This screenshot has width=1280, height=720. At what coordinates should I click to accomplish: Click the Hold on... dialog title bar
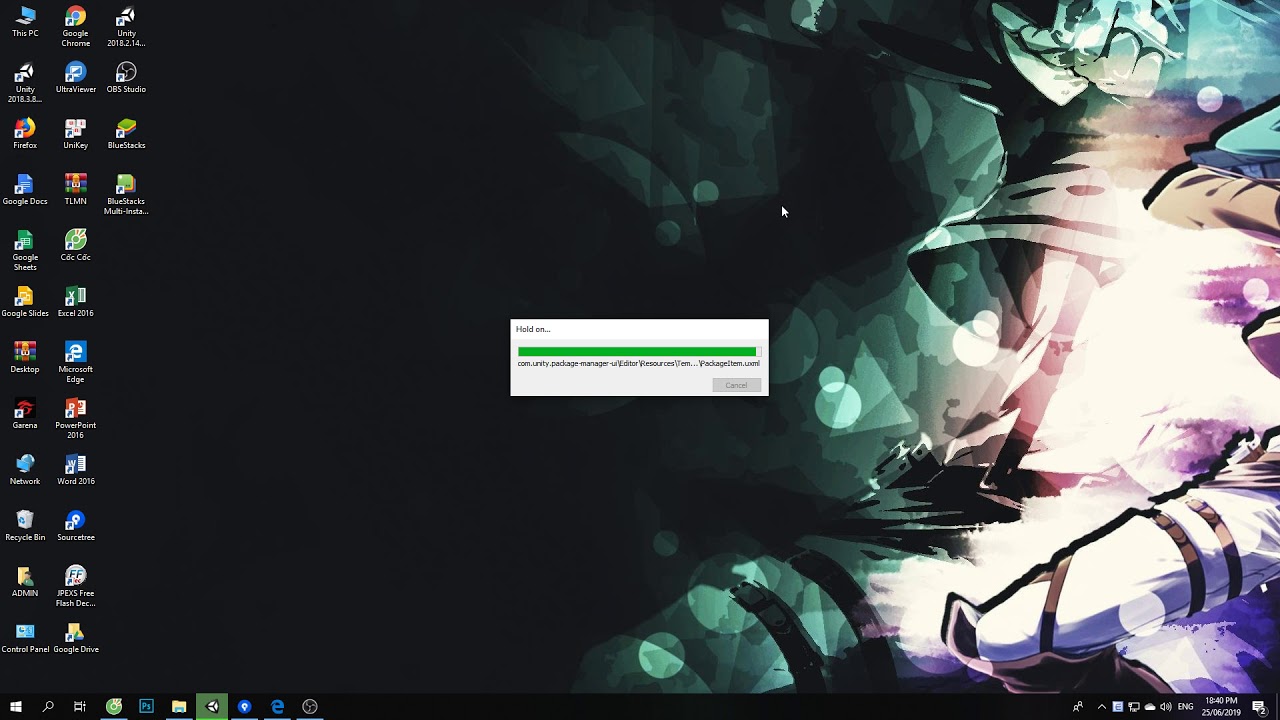click(639, 329)
